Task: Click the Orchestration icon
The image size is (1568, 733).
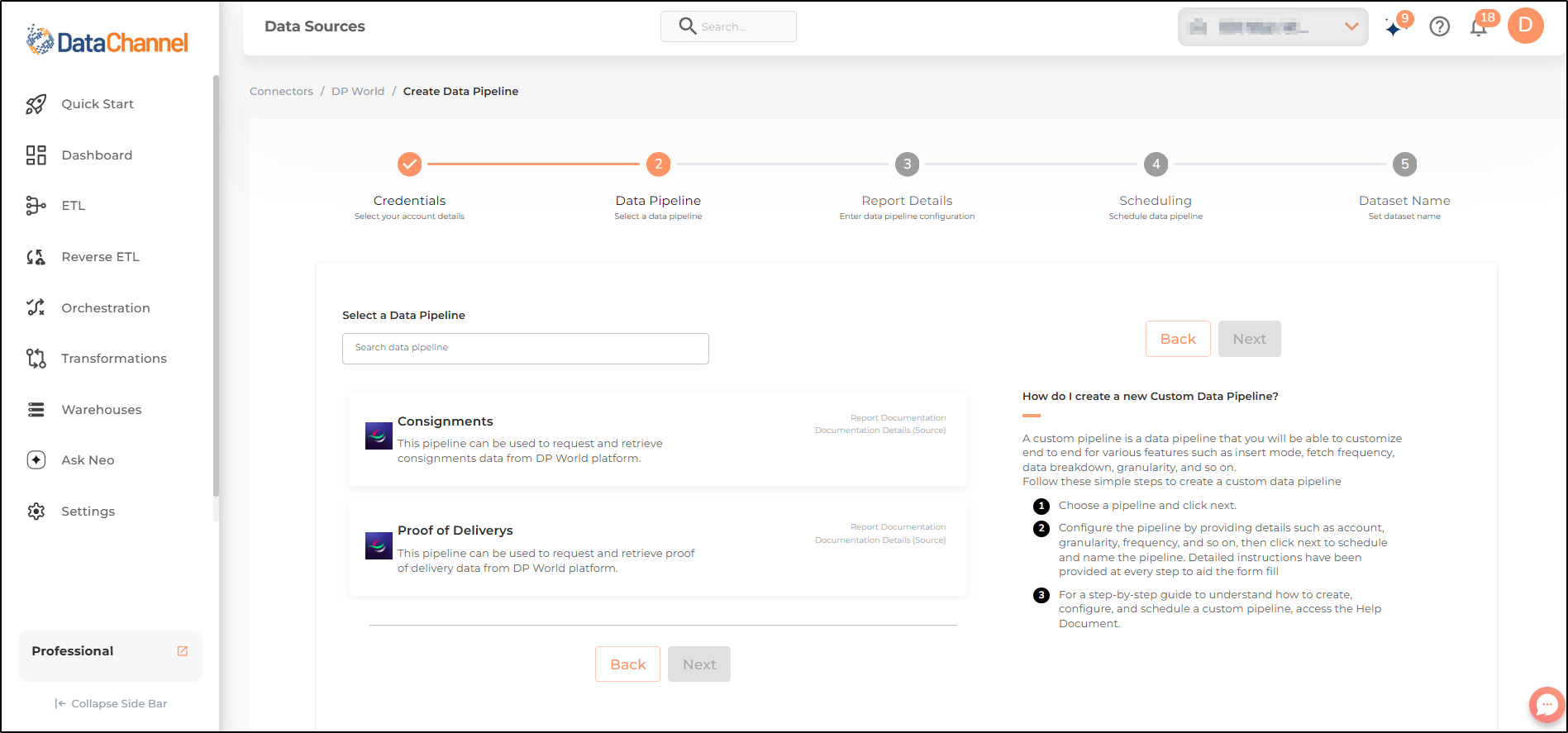Action: [x=36, y=307]
